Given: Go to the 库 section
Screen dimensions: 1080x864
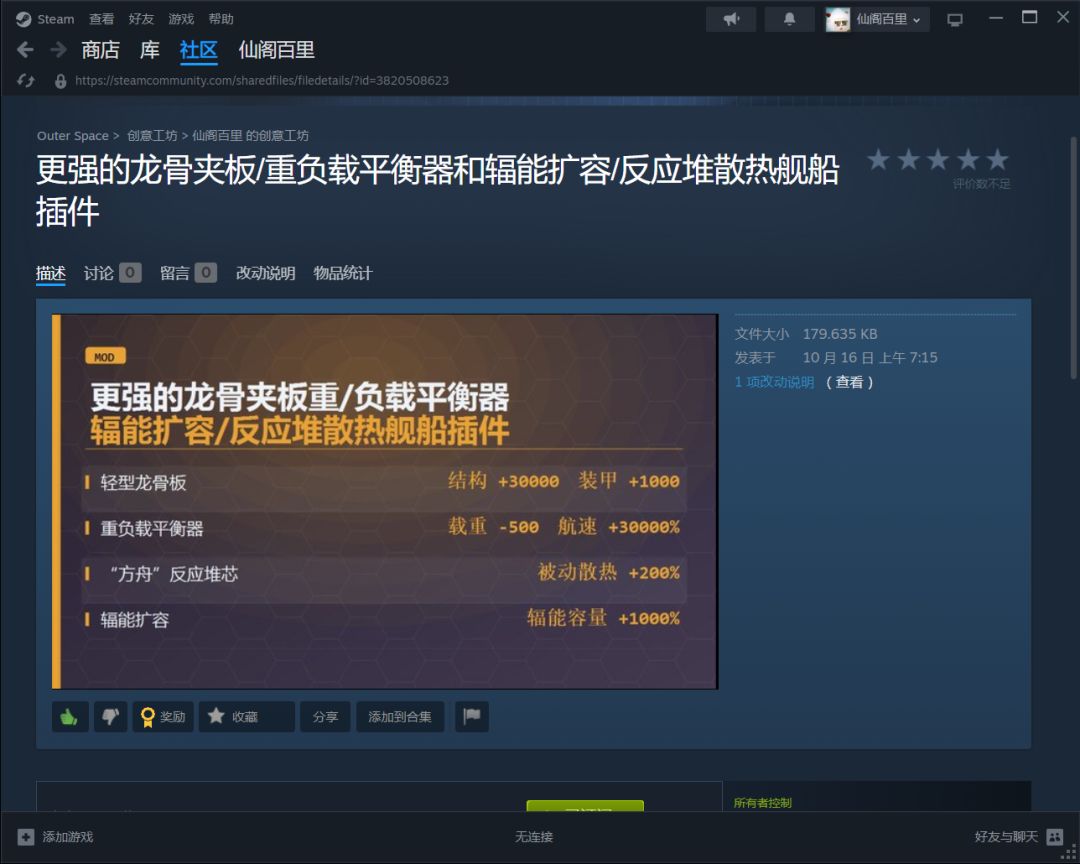Looking at the screenshot, I should (149, 50).
